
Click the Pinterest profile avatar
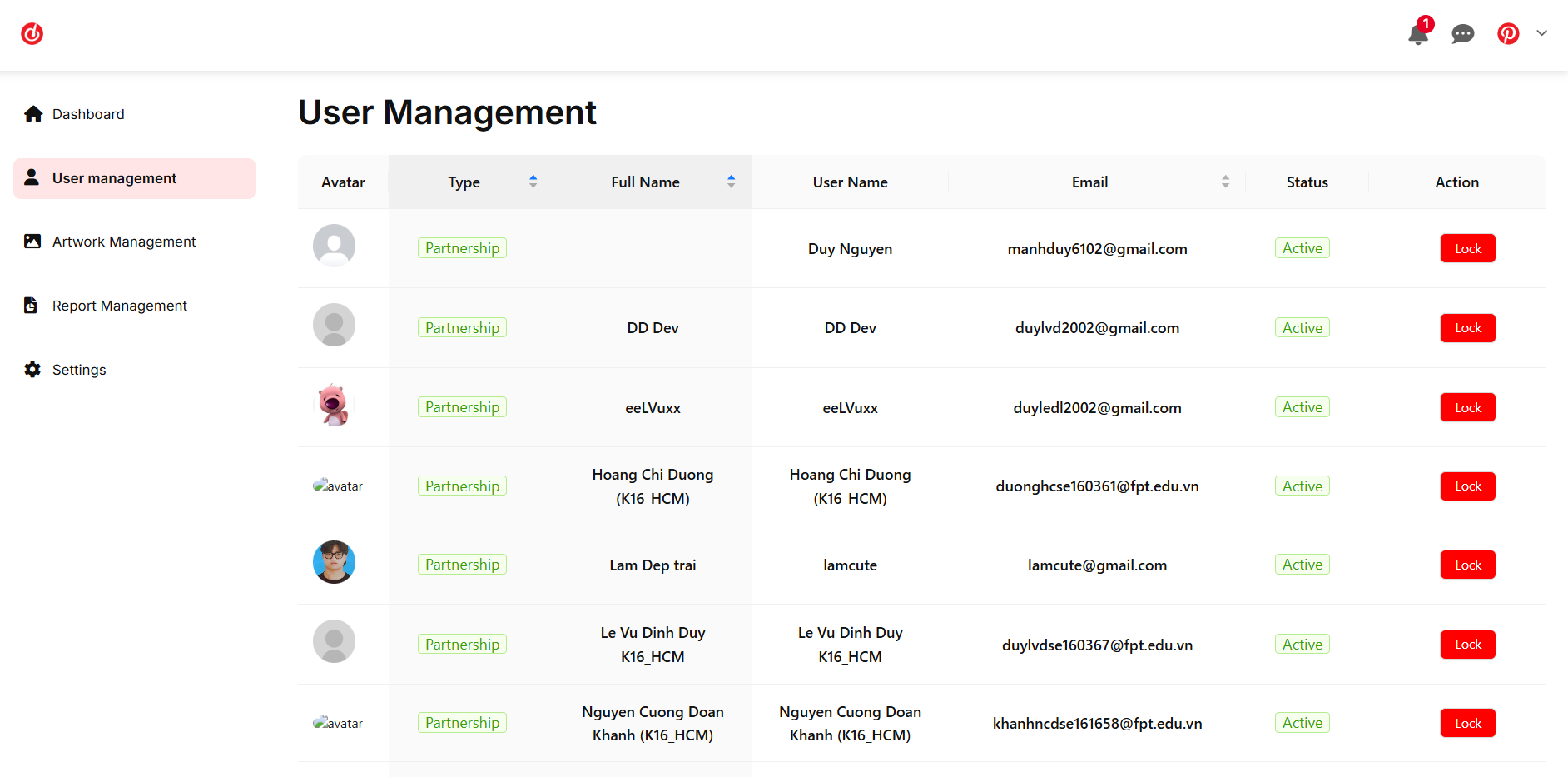pyautogui.click(x=1508, y=33)
